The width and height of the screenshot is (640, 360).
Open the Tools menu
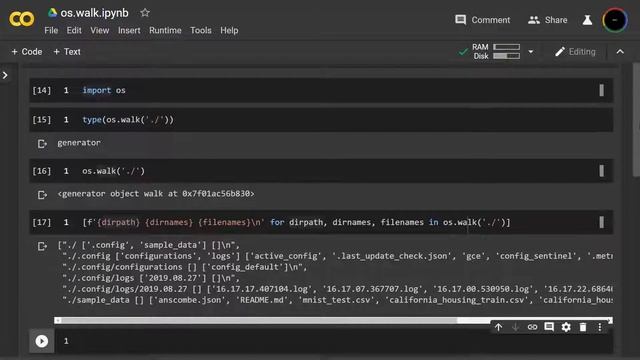tap(201, 31)
